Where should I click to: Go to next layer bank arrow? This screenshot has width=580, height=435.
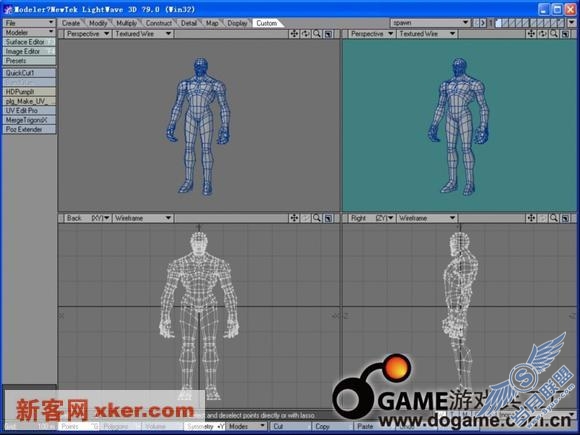(x=483, y=23)
